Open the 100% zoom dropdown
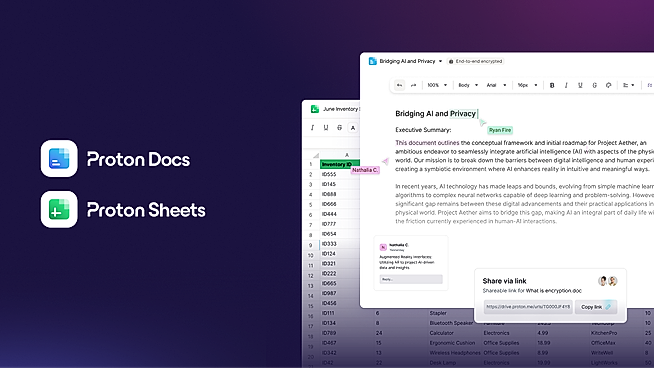654x368 pixels. pyautogui.click(x=437, y=85)
